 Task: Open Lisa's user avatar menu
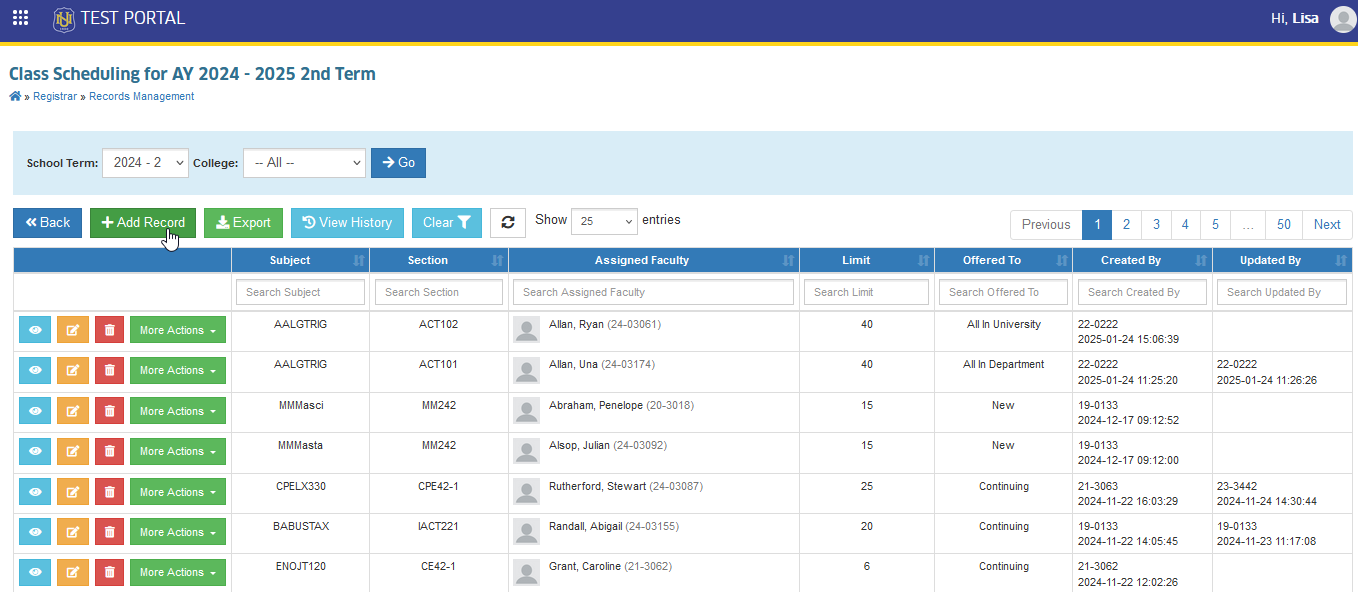pyautogui.click(x=1343, y=19)
